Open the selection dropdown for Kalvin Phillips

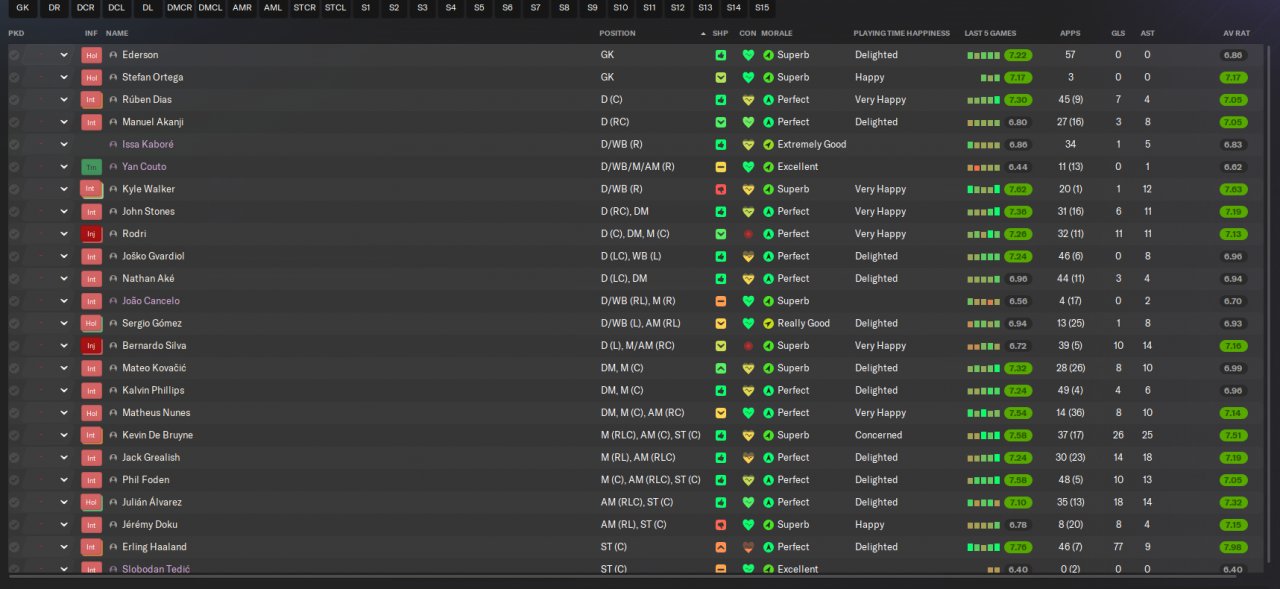tap(64, 390)
